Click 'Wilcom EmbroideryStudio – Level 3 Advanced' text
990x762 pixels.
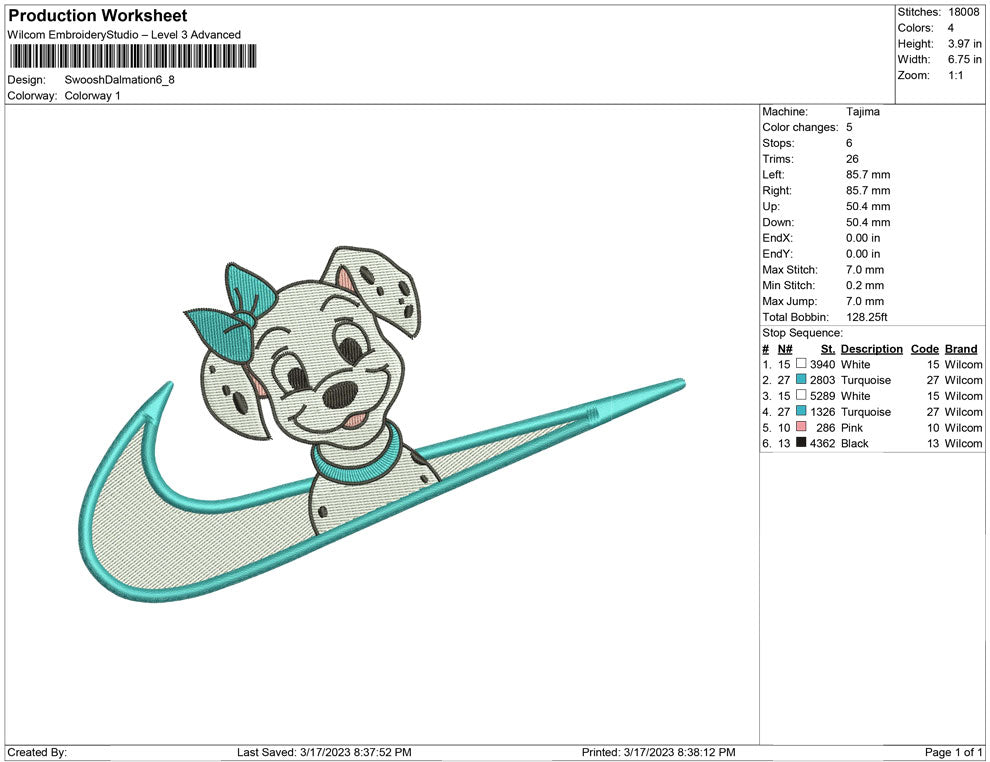[124, 35]
